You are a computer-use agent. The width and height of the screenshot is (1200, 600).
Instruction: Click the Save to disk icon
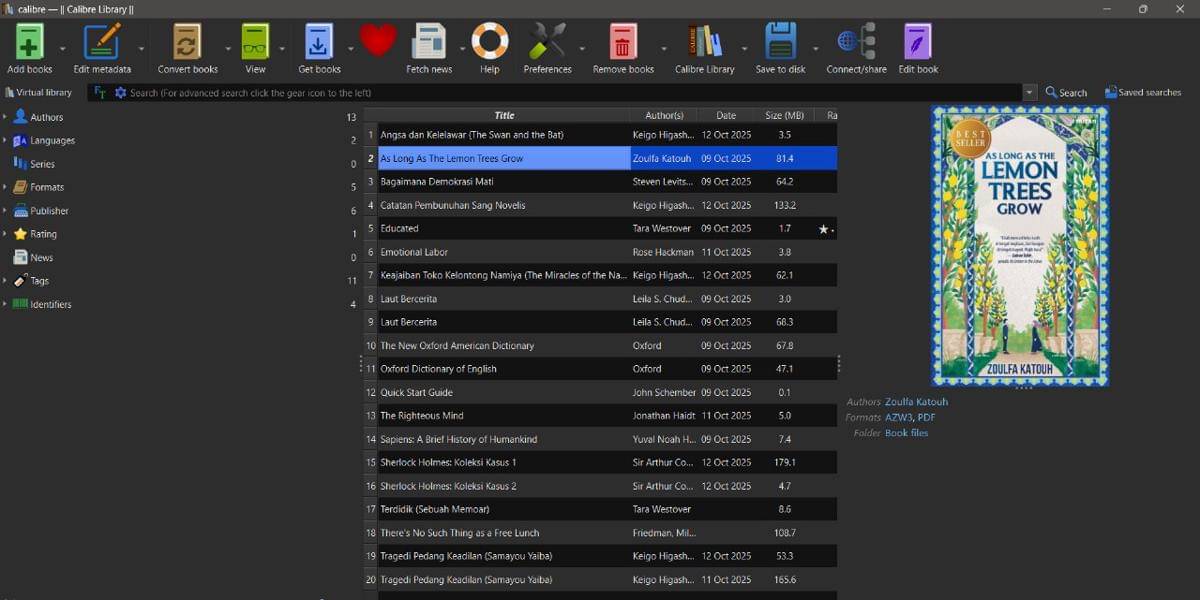click(780, 42)
